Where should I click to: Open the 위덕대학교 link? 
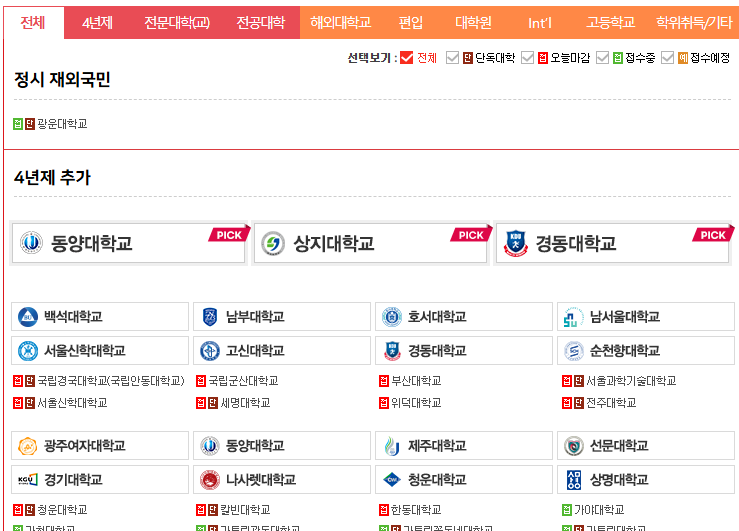(416, 403)
